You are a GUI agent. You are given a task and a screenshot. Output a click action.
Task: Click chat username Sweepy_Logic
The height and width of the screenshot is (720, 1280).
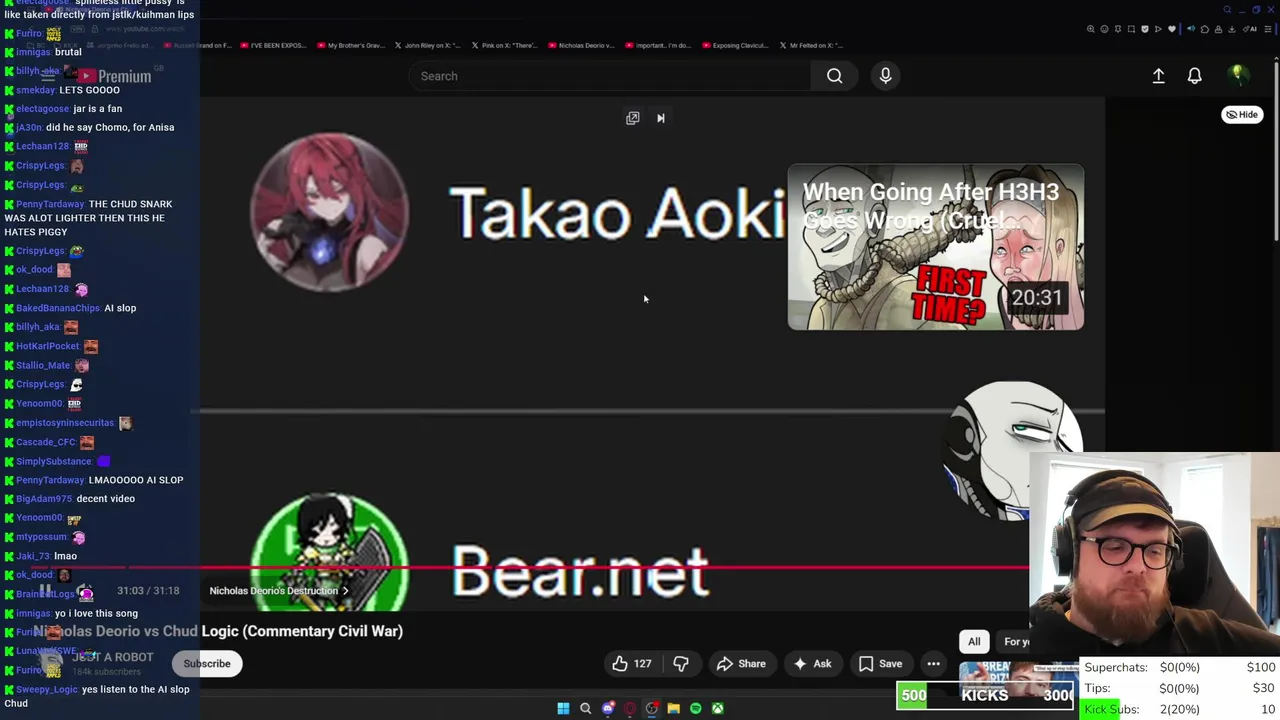click(x=46, y=689)
